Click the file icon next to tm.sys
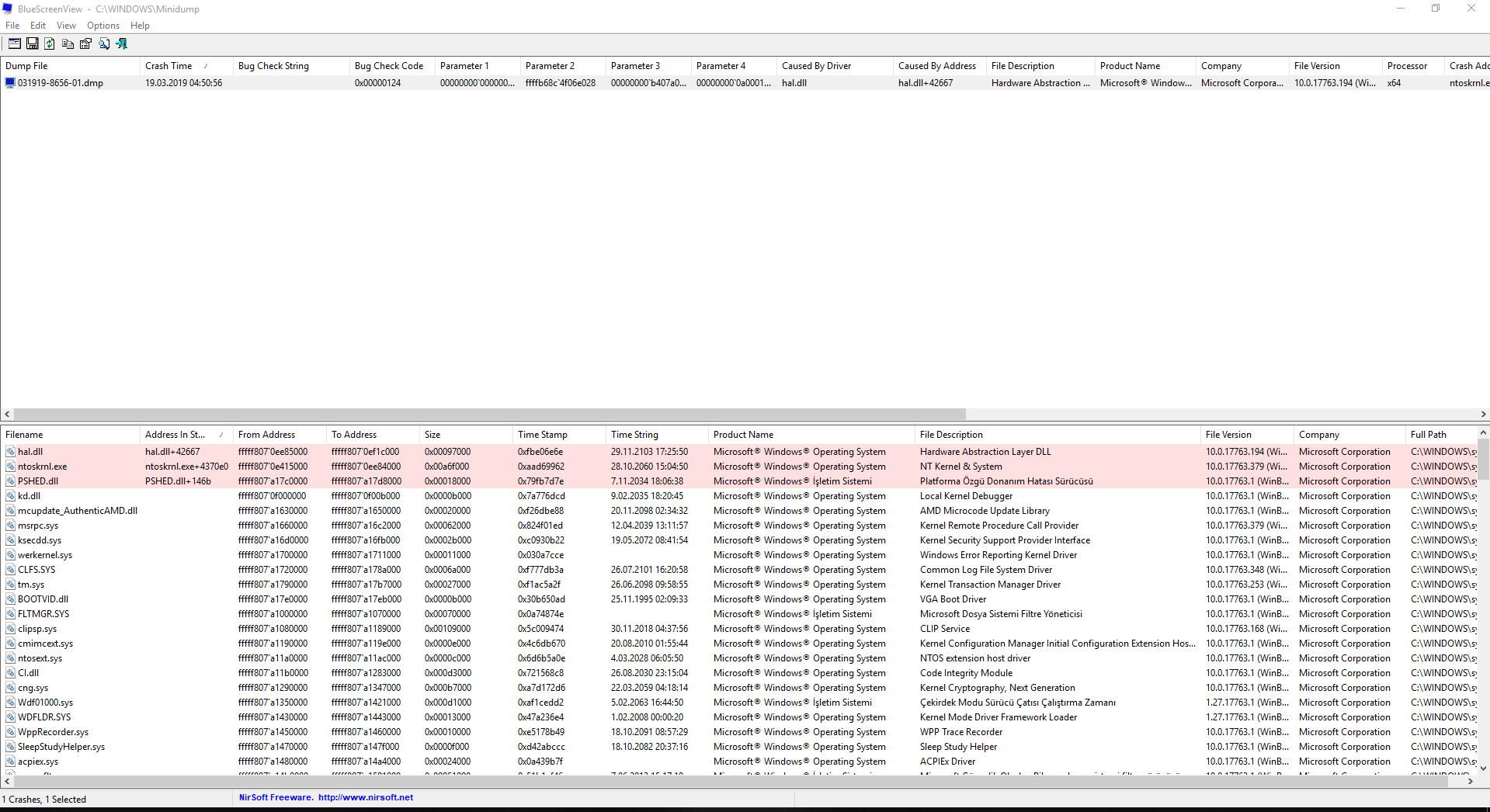Screen dimensions: 1490x812 (x=11, y=585)
